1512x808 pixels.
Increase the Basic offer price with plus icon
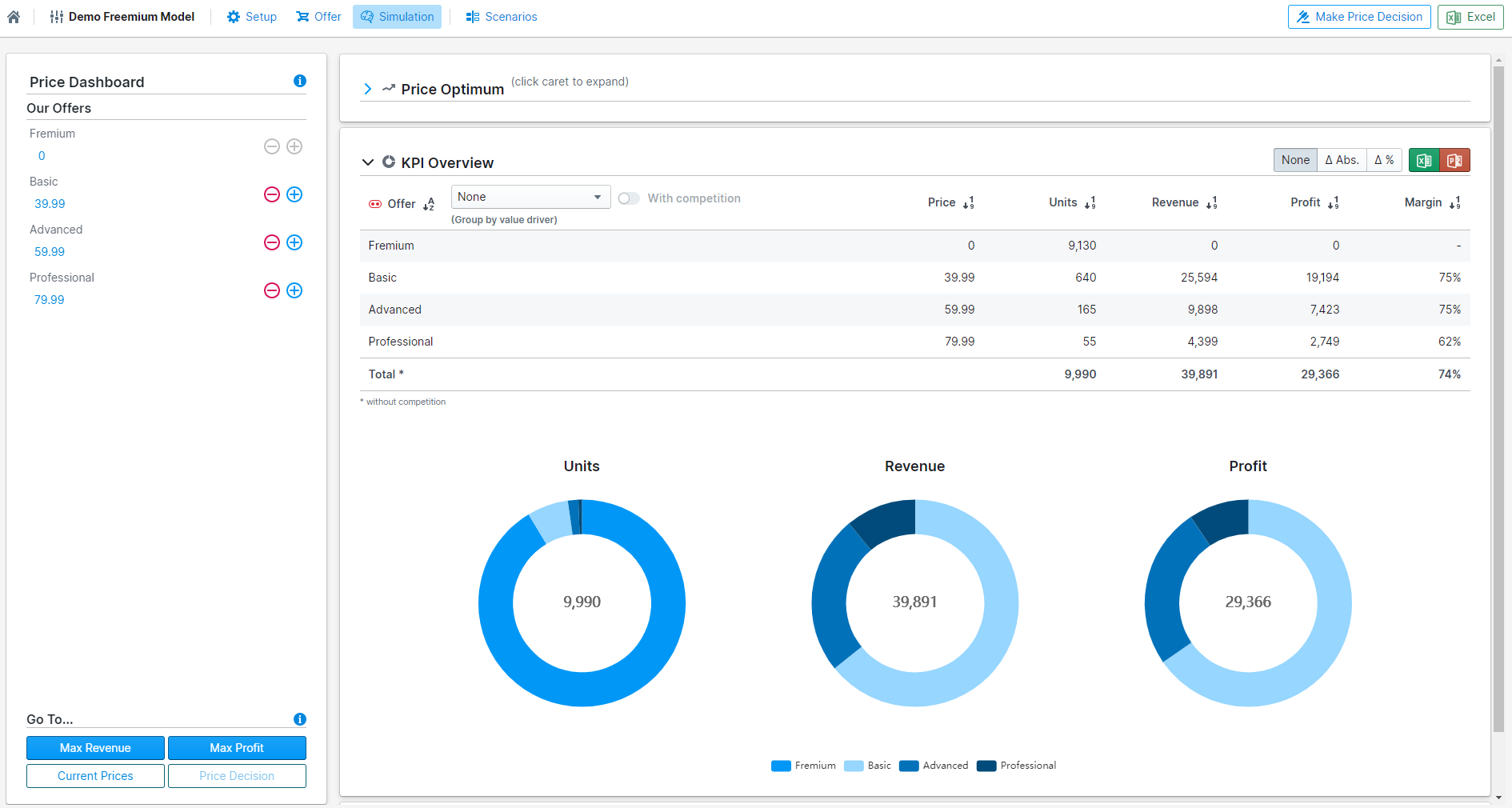(x=294, y=194)
